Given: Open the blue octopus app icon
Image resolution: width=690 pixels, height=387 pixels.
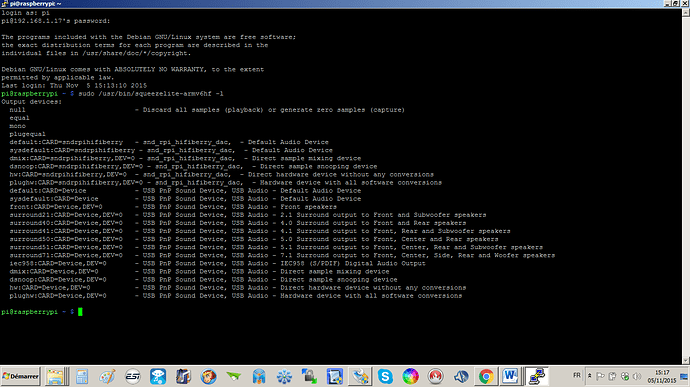Looking at the screenshot, I should (x=158, y=376).
